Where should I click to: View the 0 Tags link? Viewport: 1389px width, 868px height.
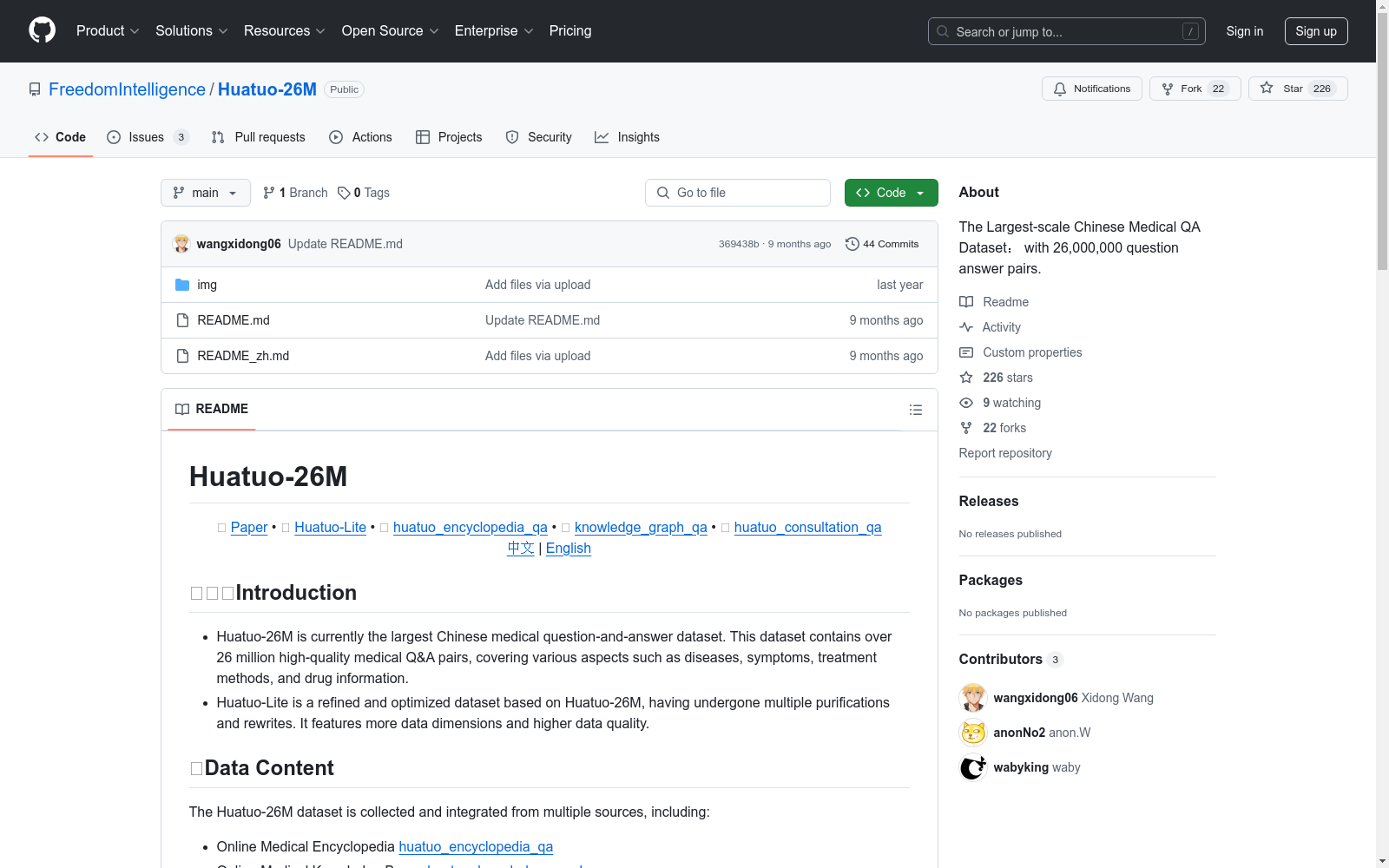(x=364, y=193)
